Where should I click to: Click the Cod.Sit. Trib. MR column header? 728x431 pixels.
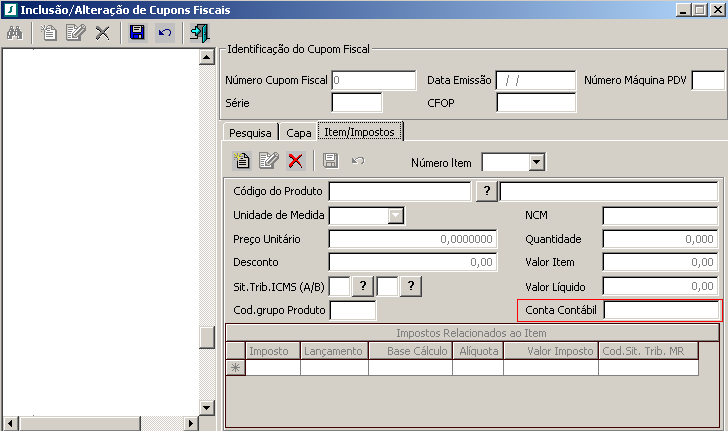pyautogui.click(x=649, y=351)
